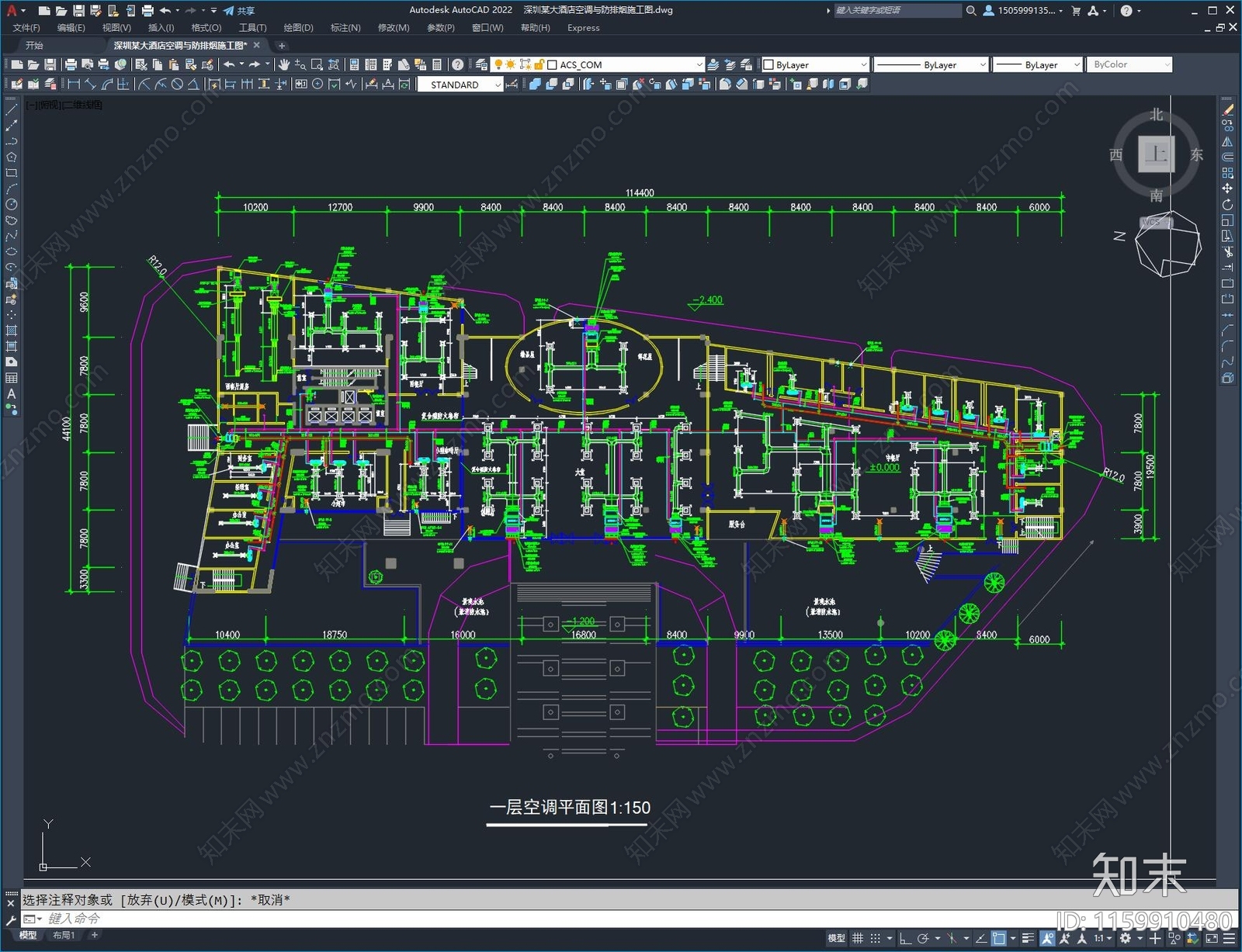Viewport: 1242px width, 952px height.
Task: Select the Move tool in modify toolbar
Action: coord(1227,189)
